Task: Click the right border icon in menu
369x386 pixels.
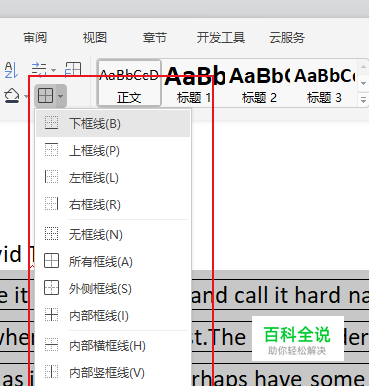Action: (51, 204)
